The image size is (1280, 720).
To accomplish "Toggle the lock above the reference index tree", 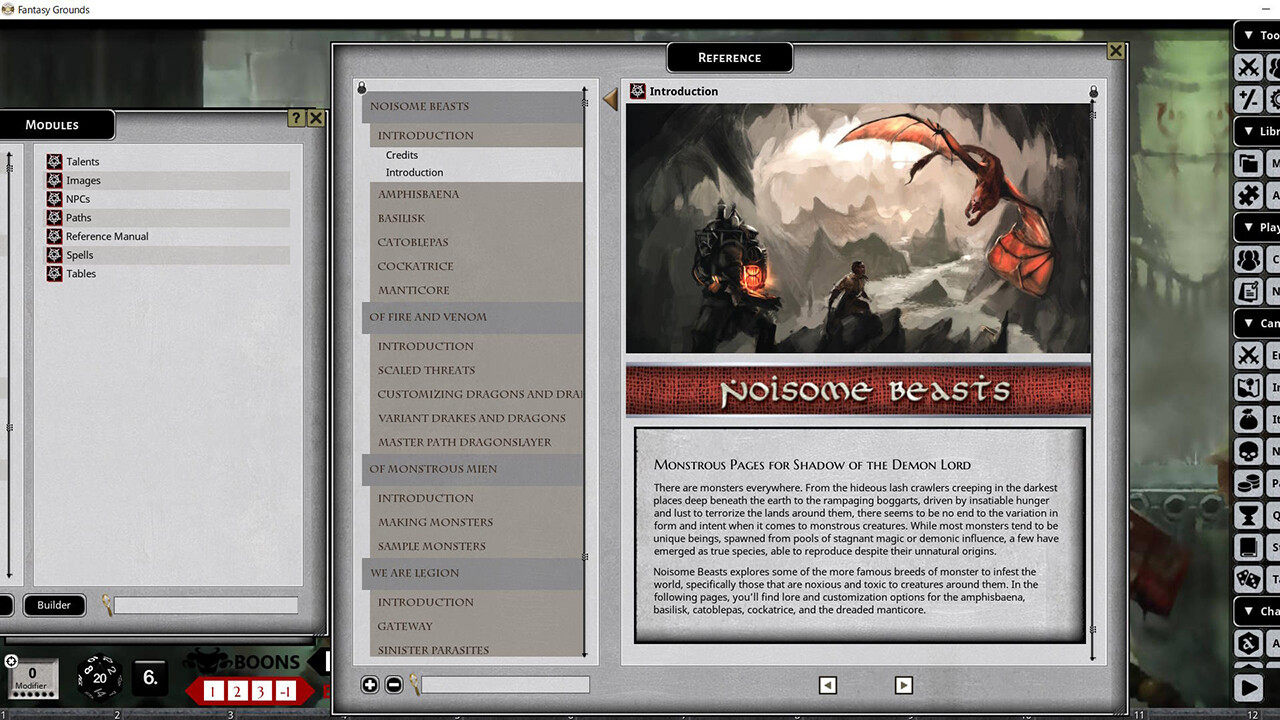I will [362, 86].
